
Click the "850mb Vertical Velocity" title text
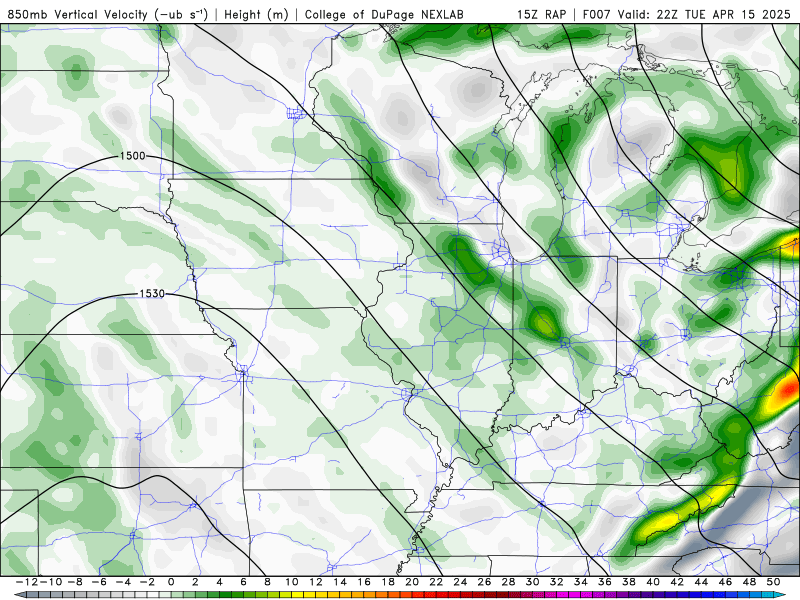pyautogui.click(x=77, y=14)
